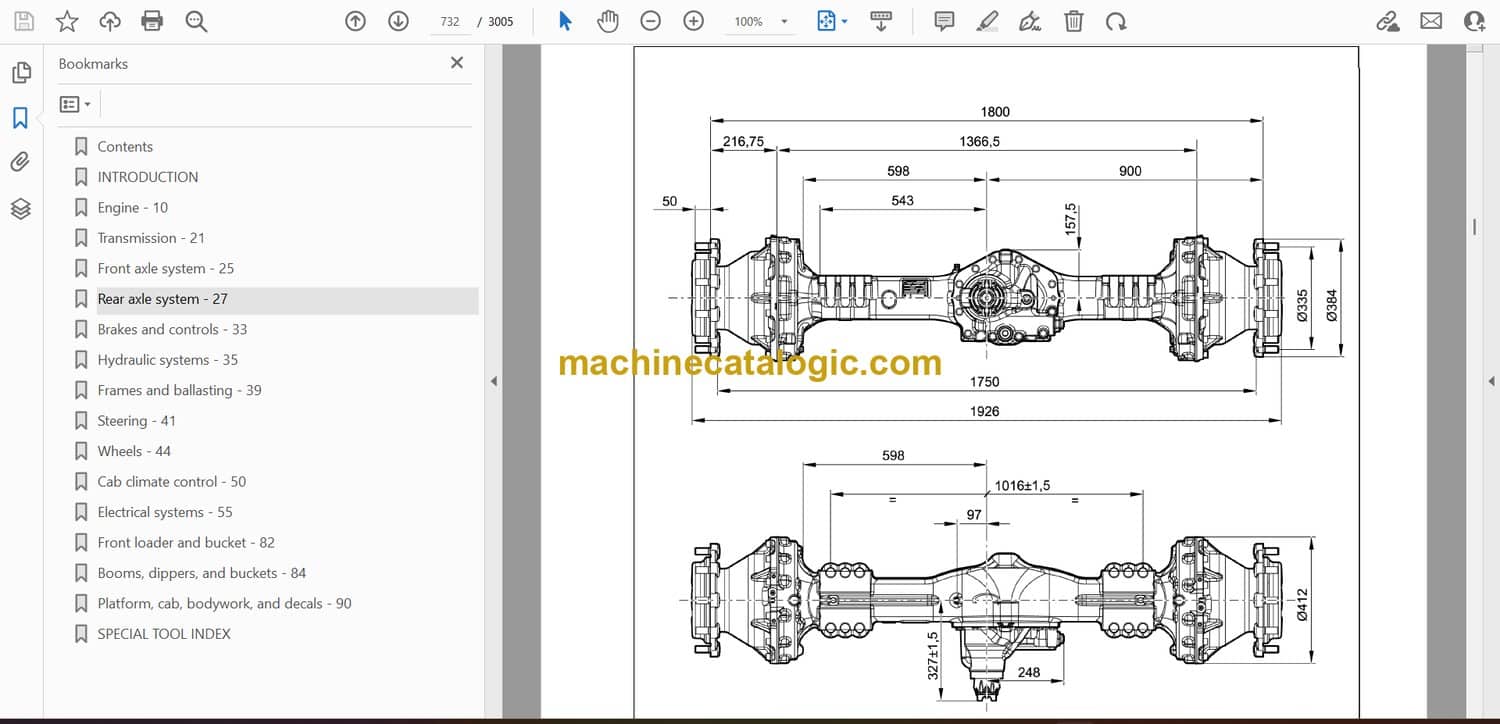Jump to the Transmission - 21 bookmark

[151, 238]
